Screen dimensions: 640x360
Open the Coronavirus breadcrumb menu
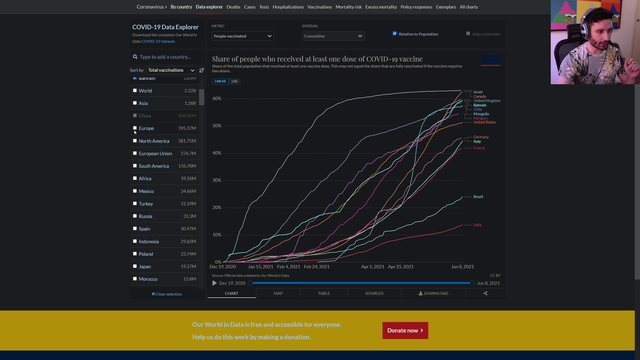pyautogui.click(x=151, y=7)
